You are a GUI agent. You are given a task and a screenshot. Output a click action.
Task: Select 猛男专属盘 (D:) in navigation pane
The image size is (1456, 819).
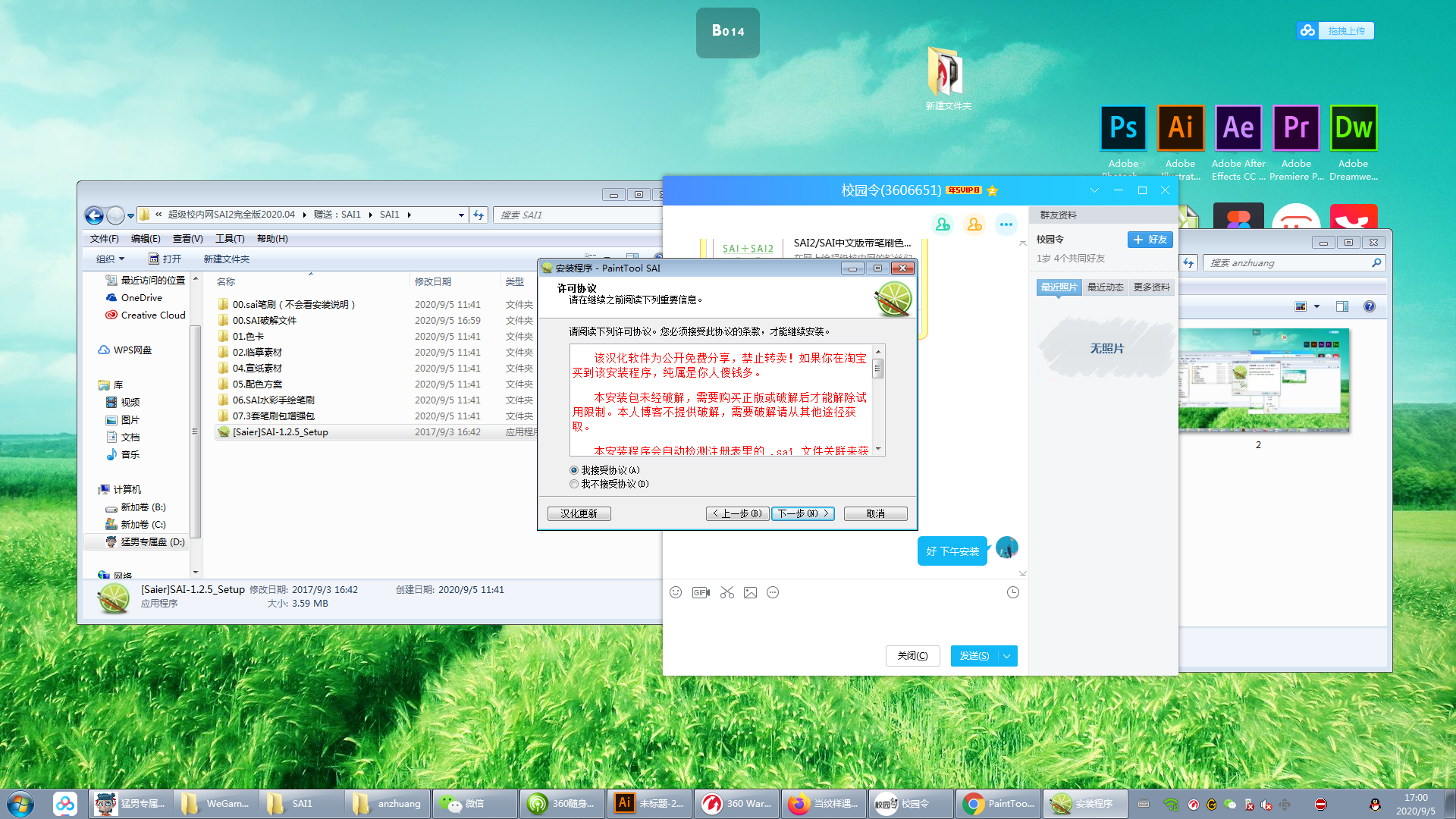click(x=152, y=542)
